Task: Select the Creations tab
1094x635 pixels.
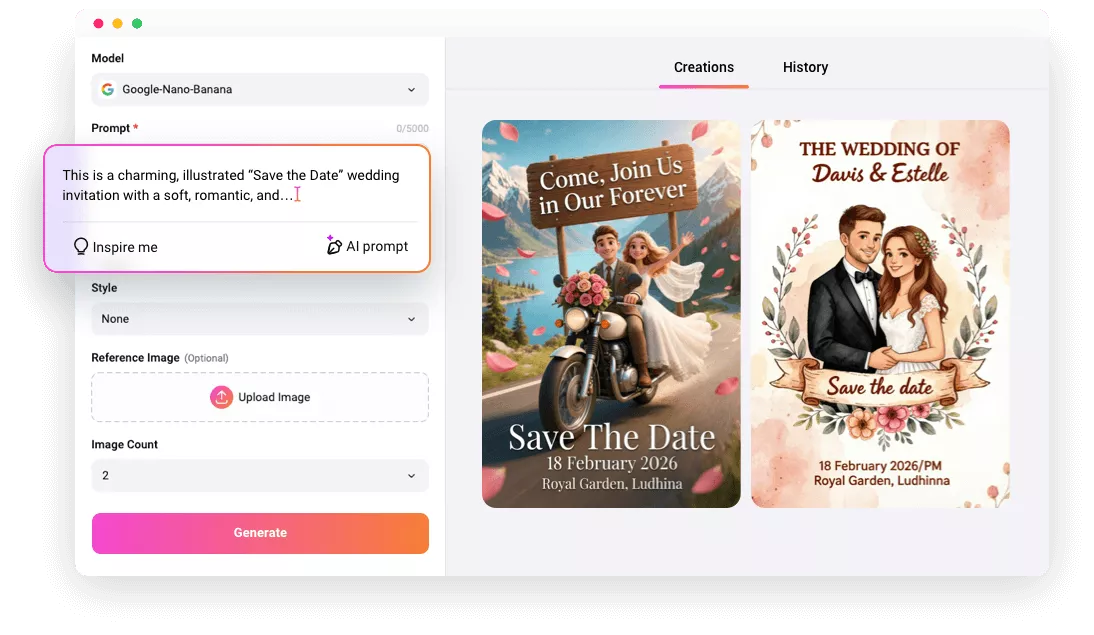Action: click(703, 67)
